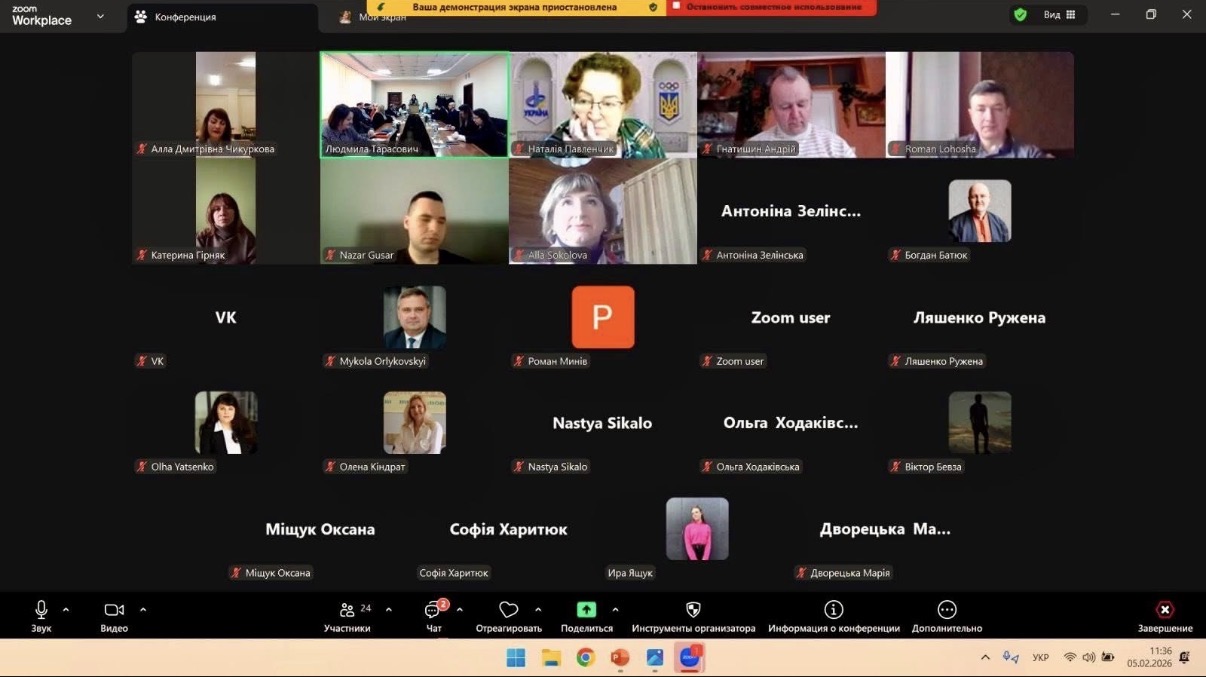Screen dimensions: 1206x677
Task: Click Остановить совместное использование red button
Action: (772, 7)
